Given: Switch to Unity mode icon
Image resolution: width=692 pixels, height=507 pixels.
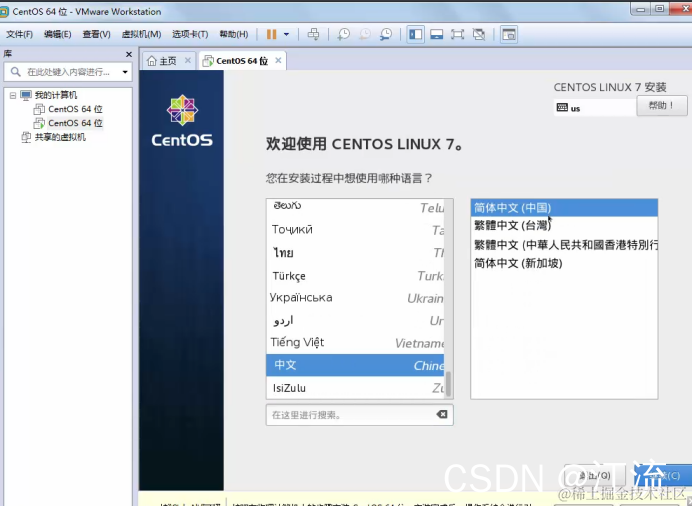Looking at the screenshot, I should (x=478, y=34).
